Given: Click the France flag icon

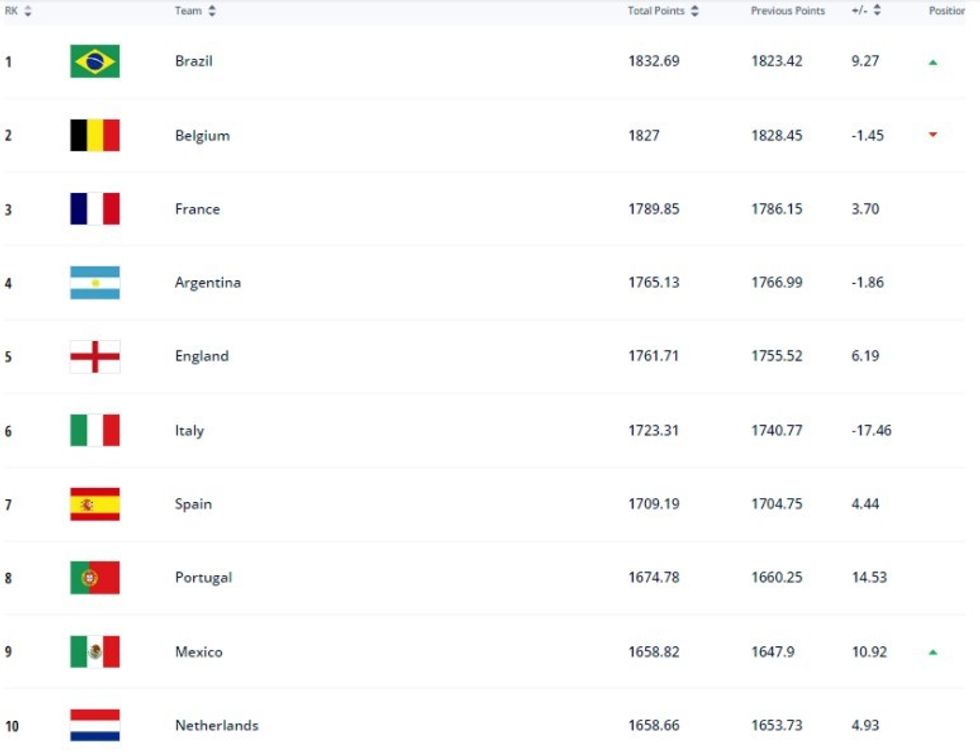Looking at the screenshot, I should click(95, 209).
